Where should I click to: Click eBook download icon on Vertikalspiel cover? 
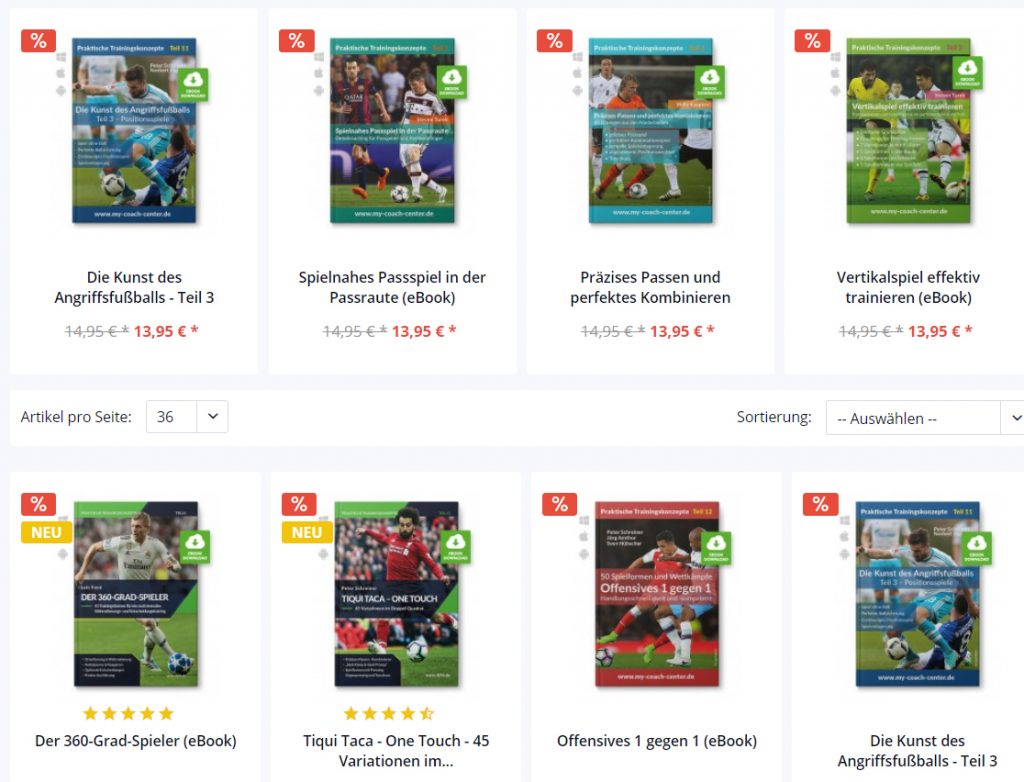tap(967, 72)
